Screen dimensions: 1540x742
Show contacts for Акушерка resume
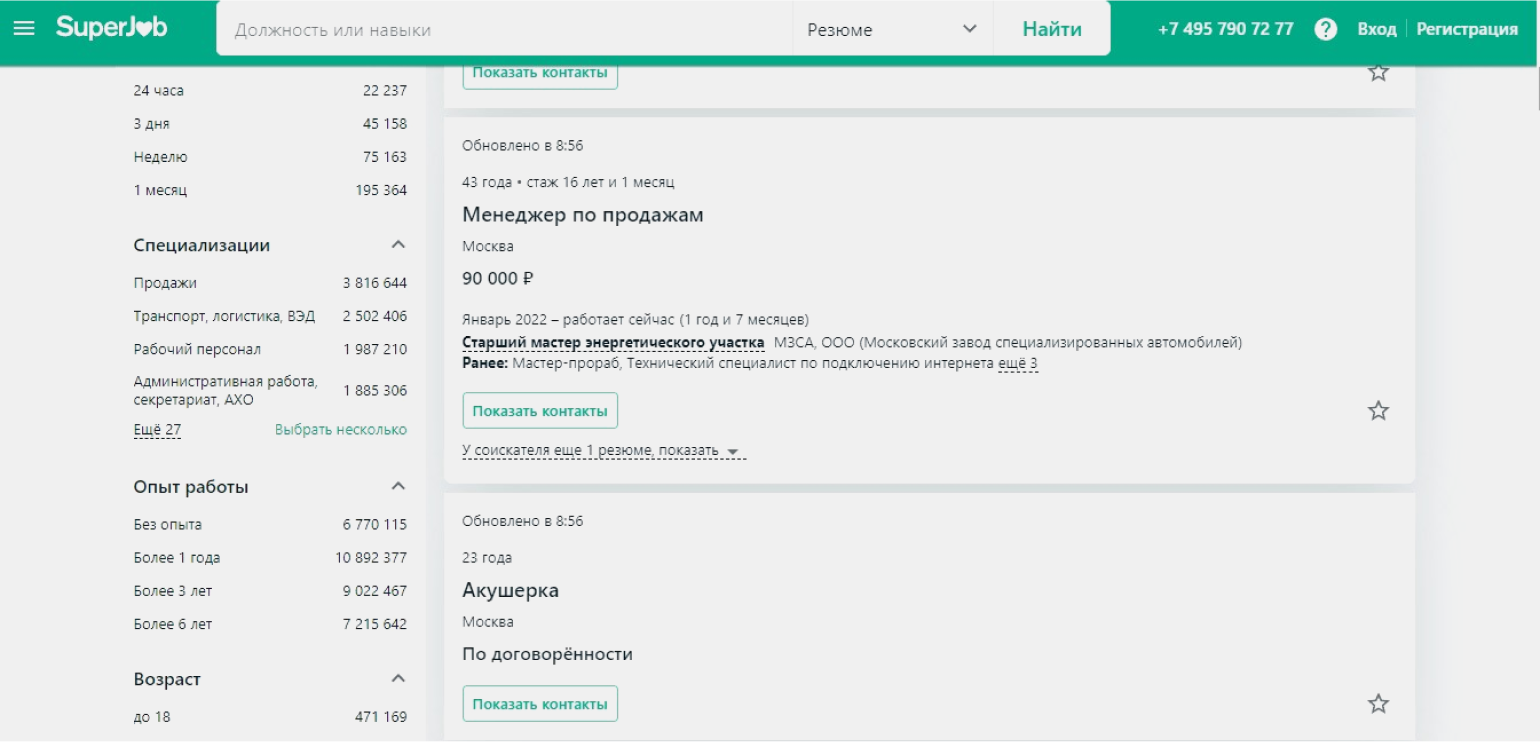pyautogui.click(x=540, y=704)
